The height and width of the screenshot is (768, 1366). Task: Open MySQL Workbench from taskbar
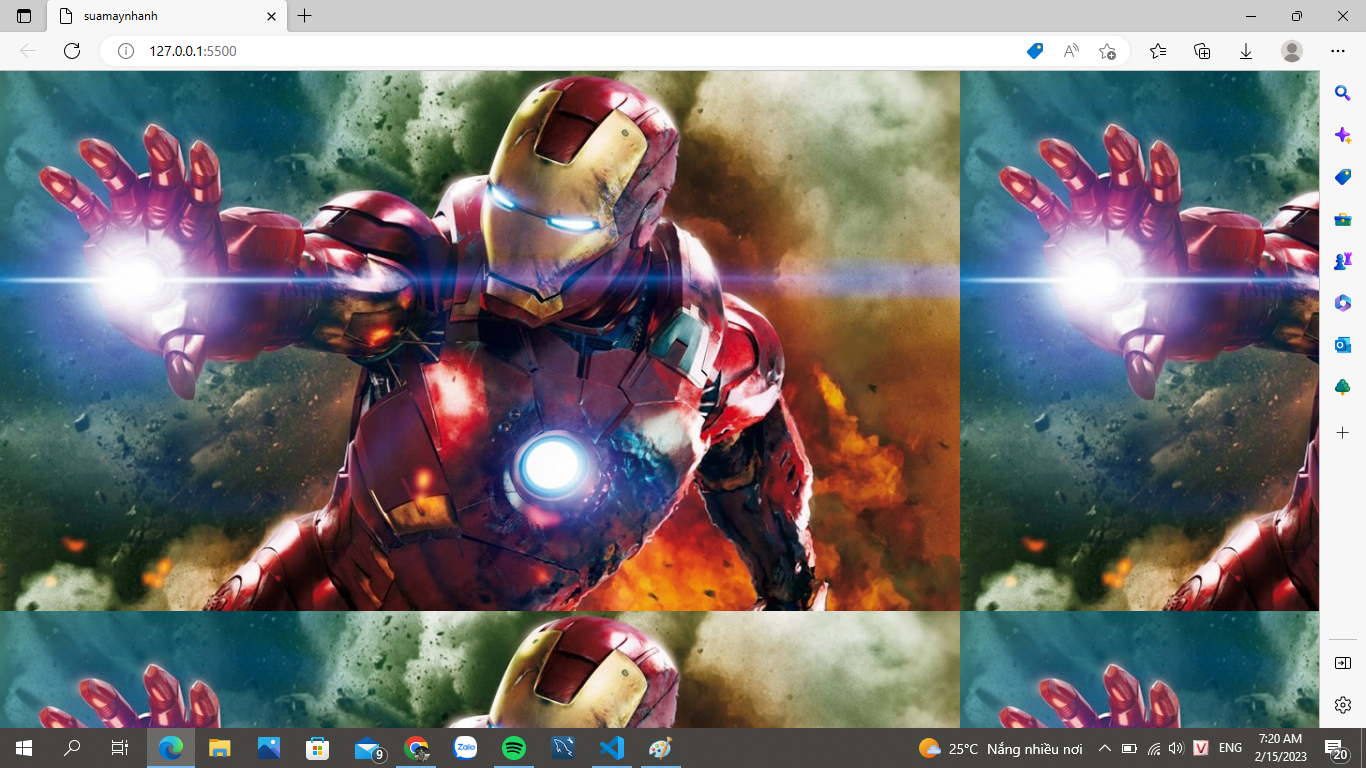tap(563, 748)
